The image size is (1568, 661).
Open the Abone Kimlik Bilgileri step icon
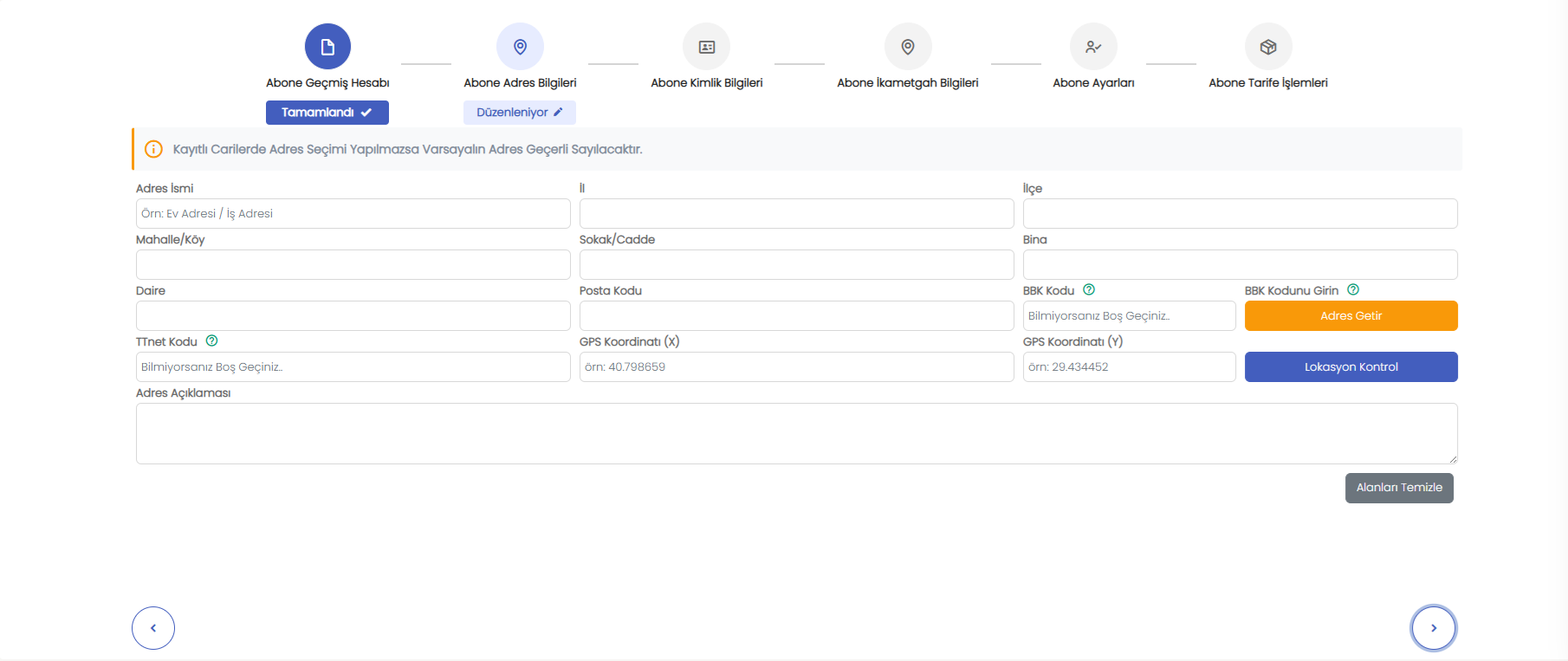706,47
